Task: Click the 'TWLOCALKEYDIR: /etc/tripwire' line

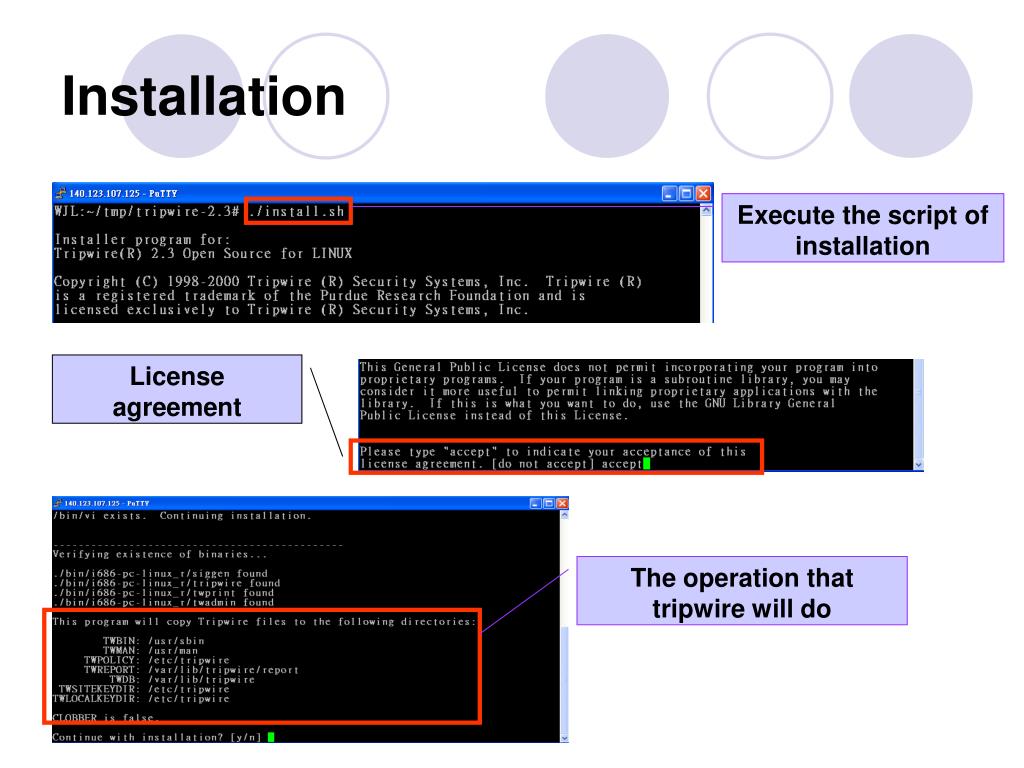Action: pos(141,699)
